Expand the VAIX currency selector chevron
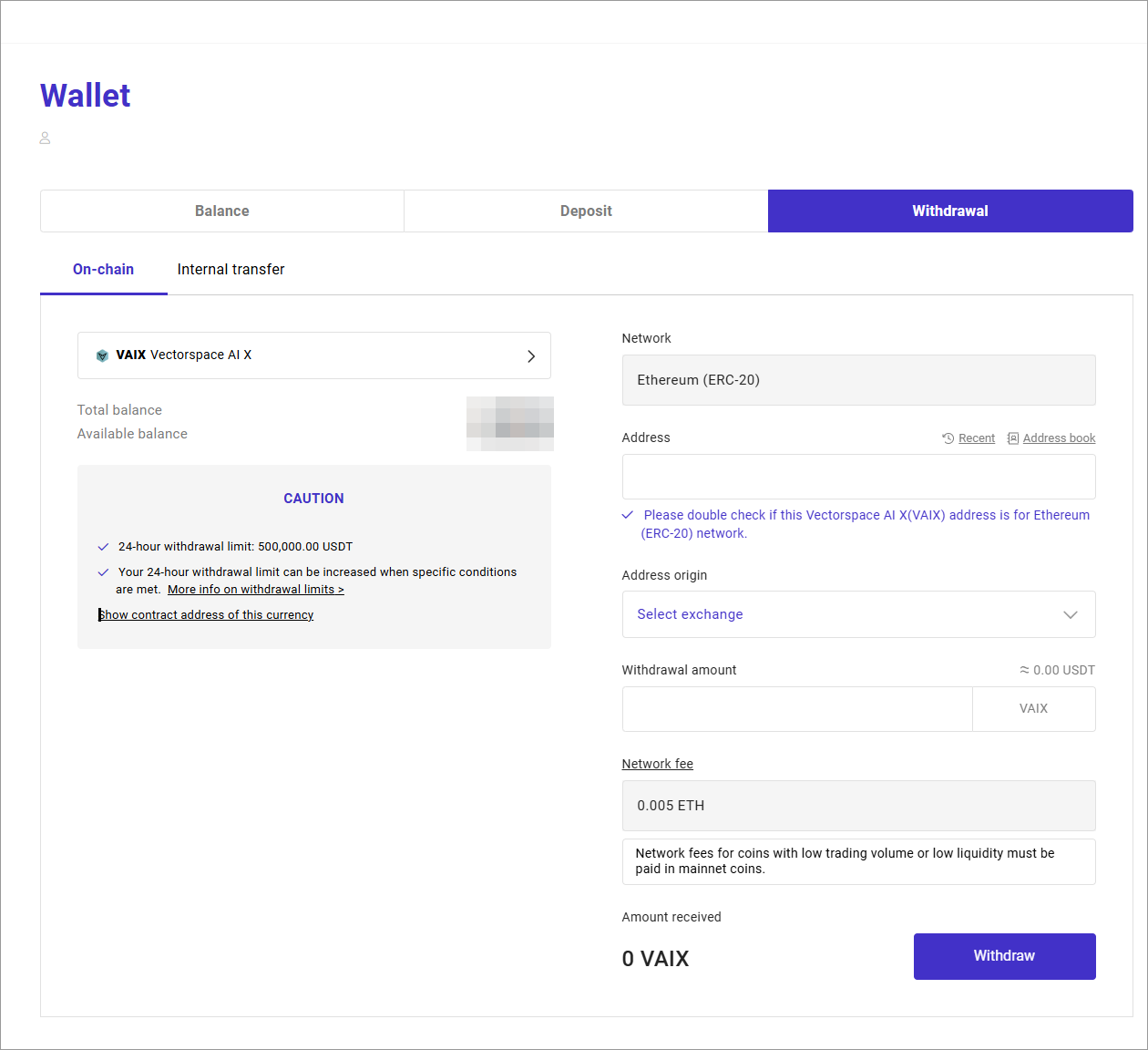The width and height of the screenshot is (1148, 1050). [531, 356]
